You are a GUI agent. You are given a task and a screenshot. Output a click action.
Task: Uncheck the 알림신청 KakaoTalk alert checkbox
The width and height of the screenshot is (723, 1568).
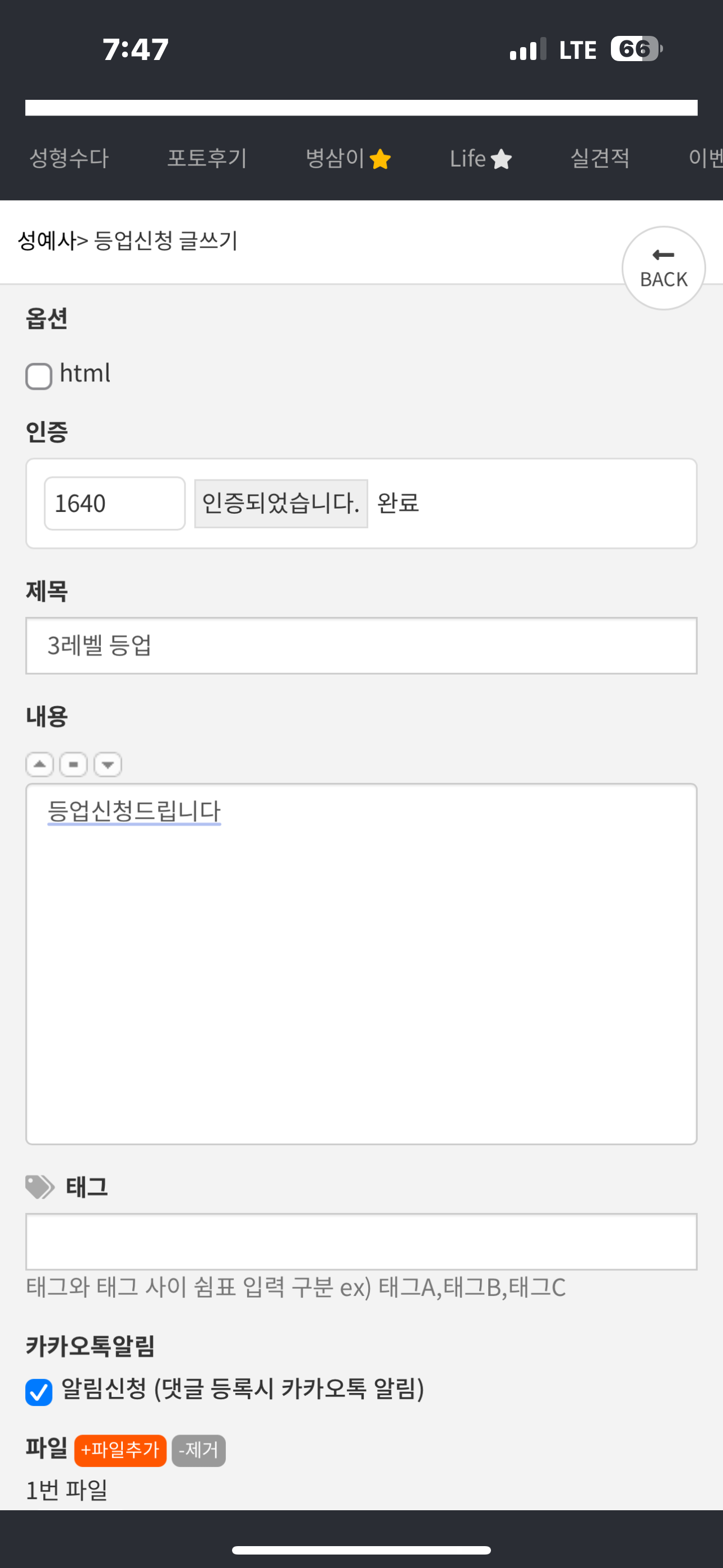click(38, 1392)
